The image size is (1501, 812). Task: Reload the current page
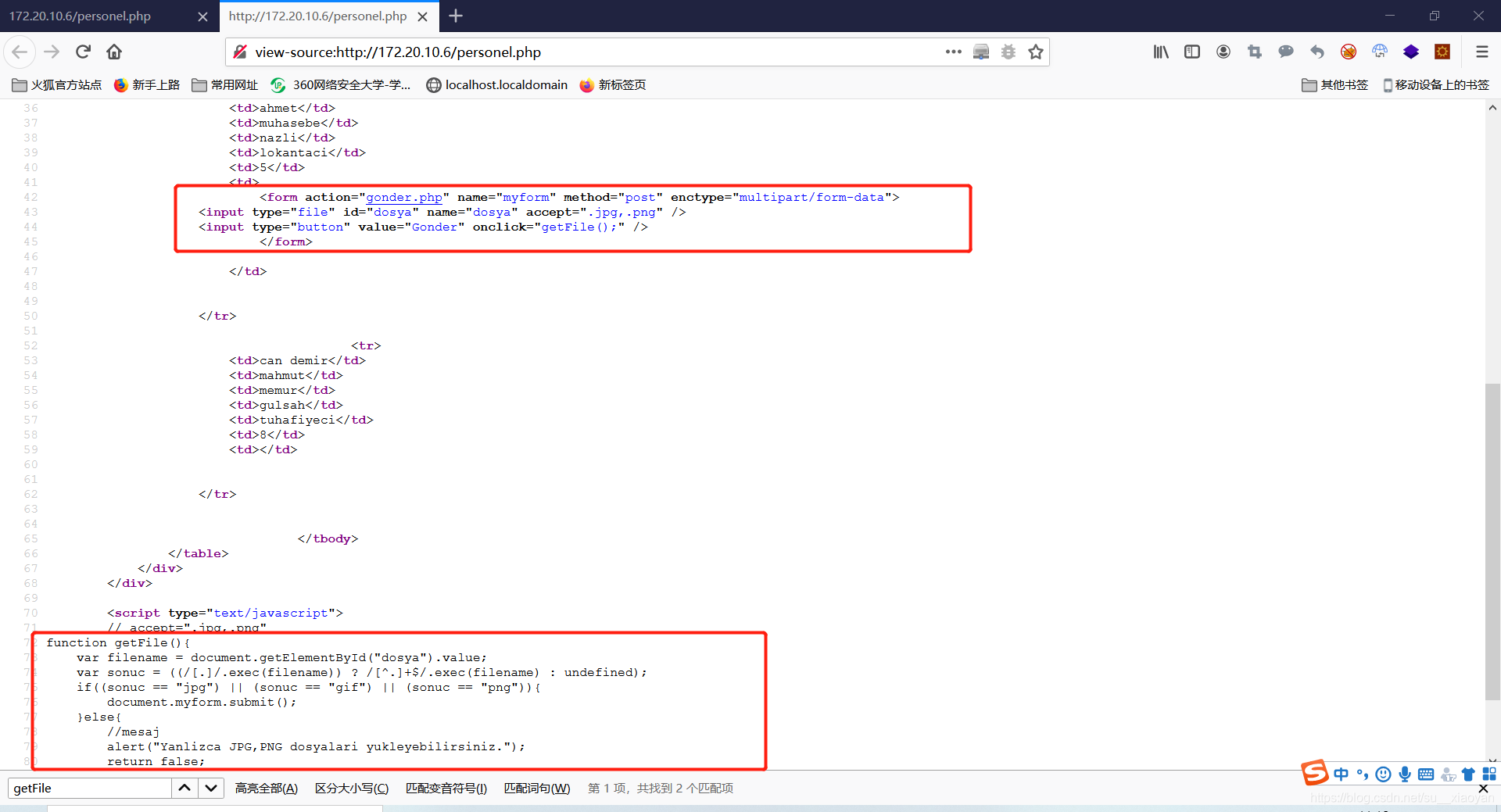83,52
